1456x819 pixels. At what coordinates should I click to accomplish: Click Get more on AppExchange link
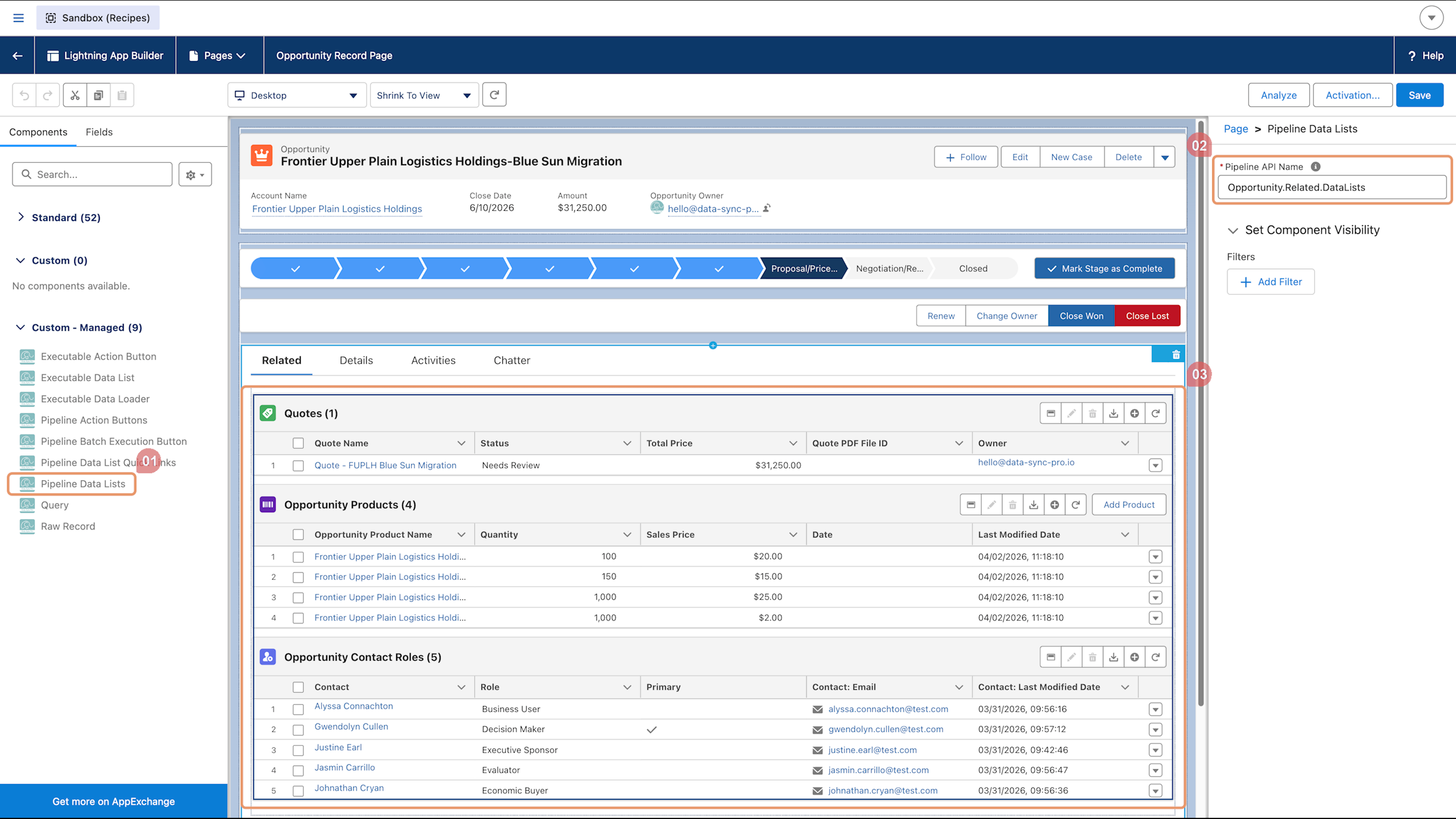pyautogui.click(x=114, y=802)
